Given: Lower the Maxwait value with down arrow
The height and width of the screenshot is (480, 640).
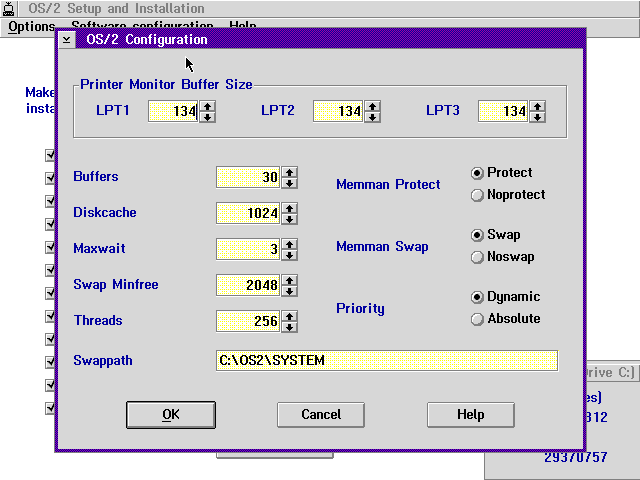Looking at the screenshot, I should click(x=289, y=255).
